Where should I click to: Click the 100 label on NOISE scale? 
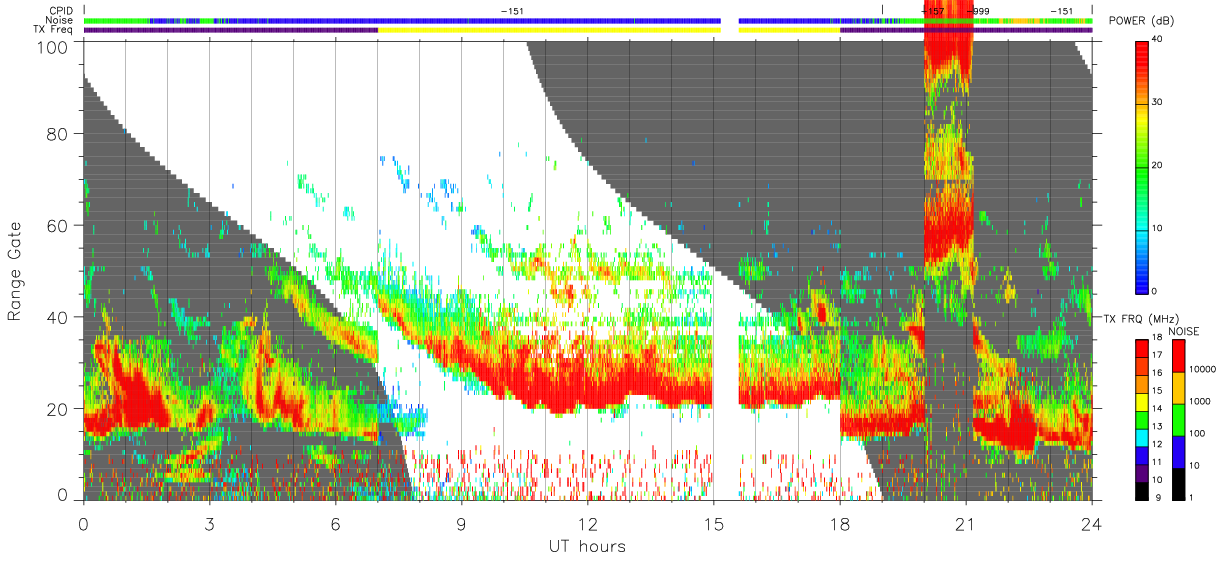(x=1199, y=435)
